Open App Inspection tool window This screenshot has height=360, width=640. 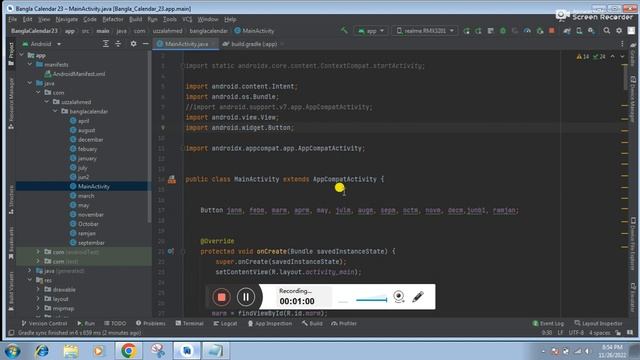270,323
